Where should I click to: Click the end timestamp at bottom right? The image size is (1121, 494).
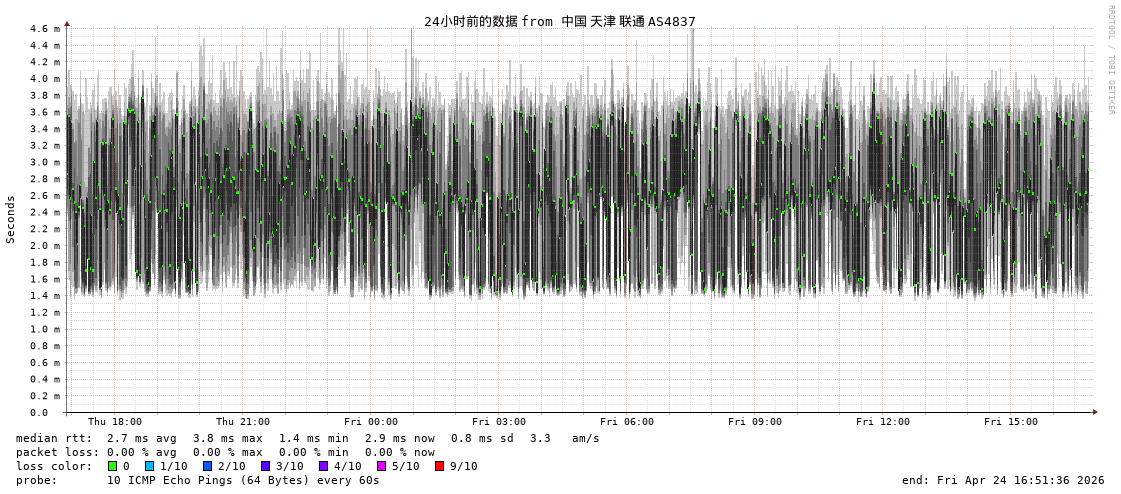1003,480
